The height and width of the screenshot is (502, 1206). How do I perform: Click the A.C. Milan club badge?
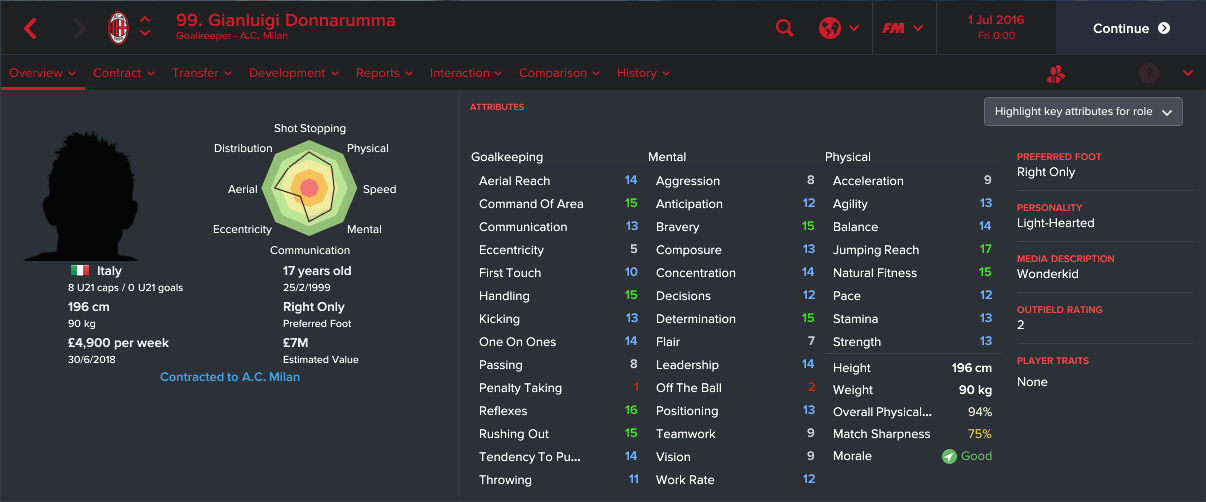119,28
